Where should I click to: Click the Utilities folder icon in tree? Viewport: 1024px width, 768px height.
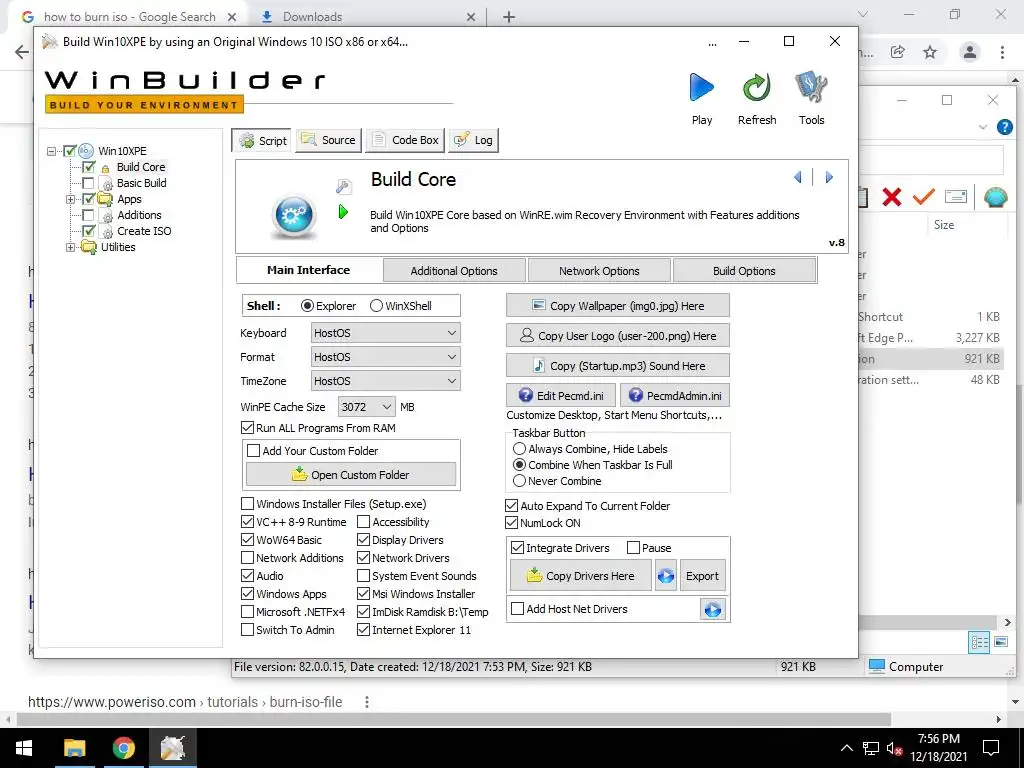pos(88,247)
